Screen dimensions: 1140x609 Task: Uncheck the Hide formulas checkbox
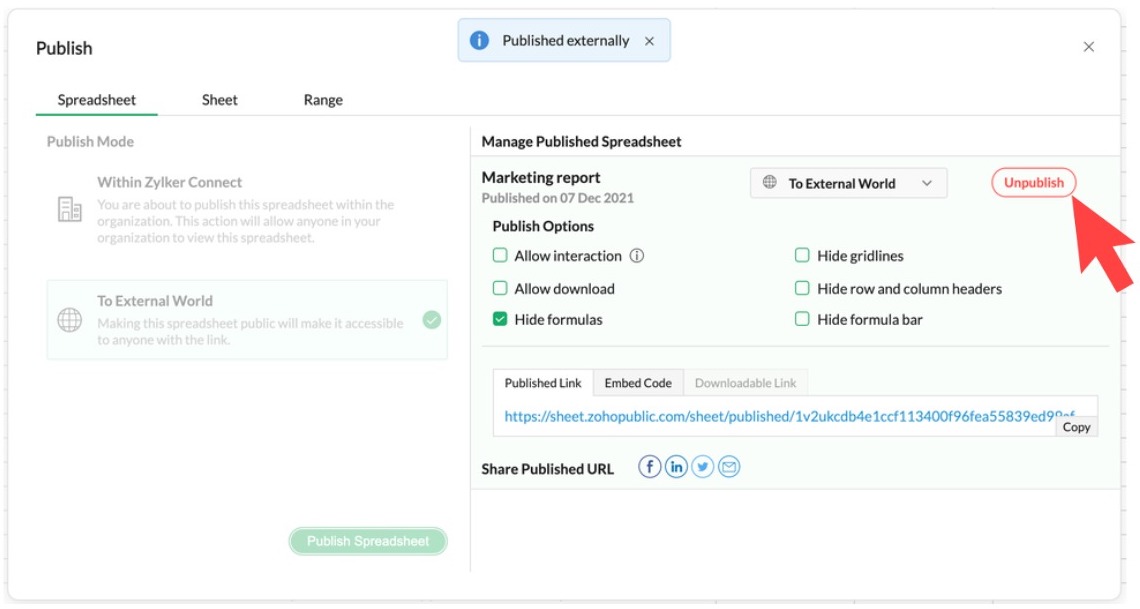click(x=500, y=320)
